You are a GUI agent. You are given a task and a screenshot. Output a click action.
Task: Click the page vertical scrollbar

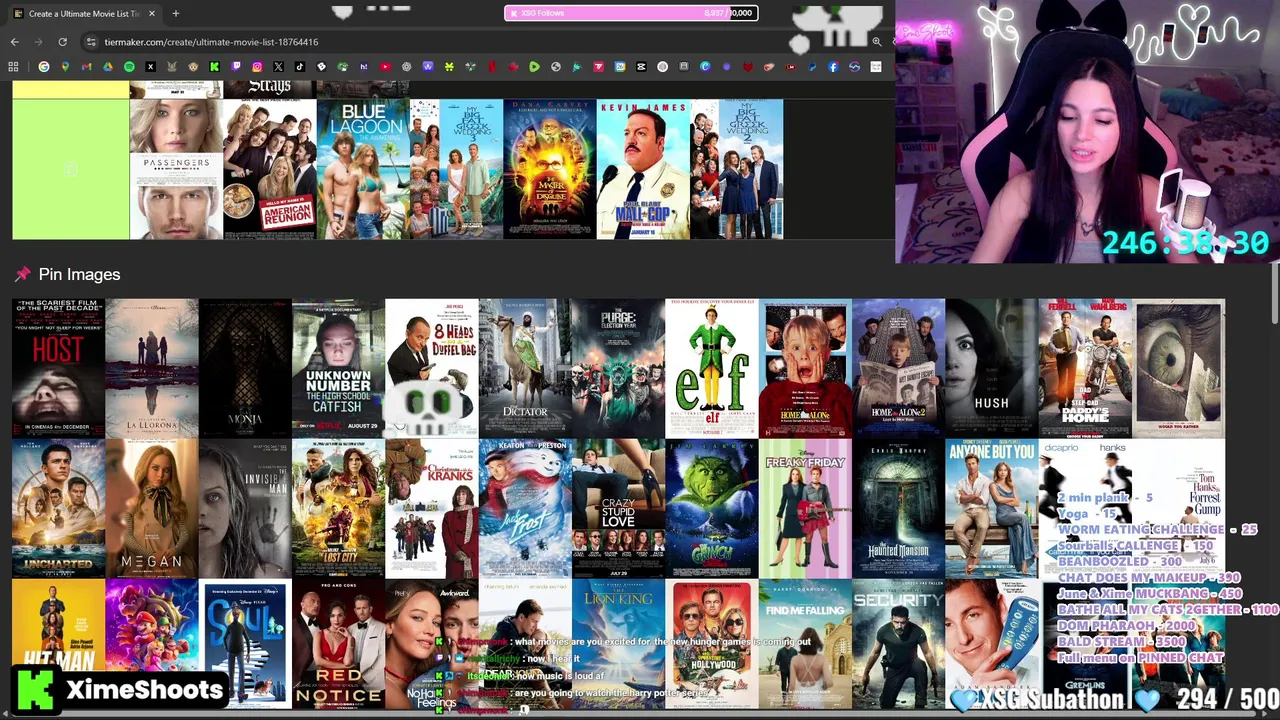click(1275, 295)
